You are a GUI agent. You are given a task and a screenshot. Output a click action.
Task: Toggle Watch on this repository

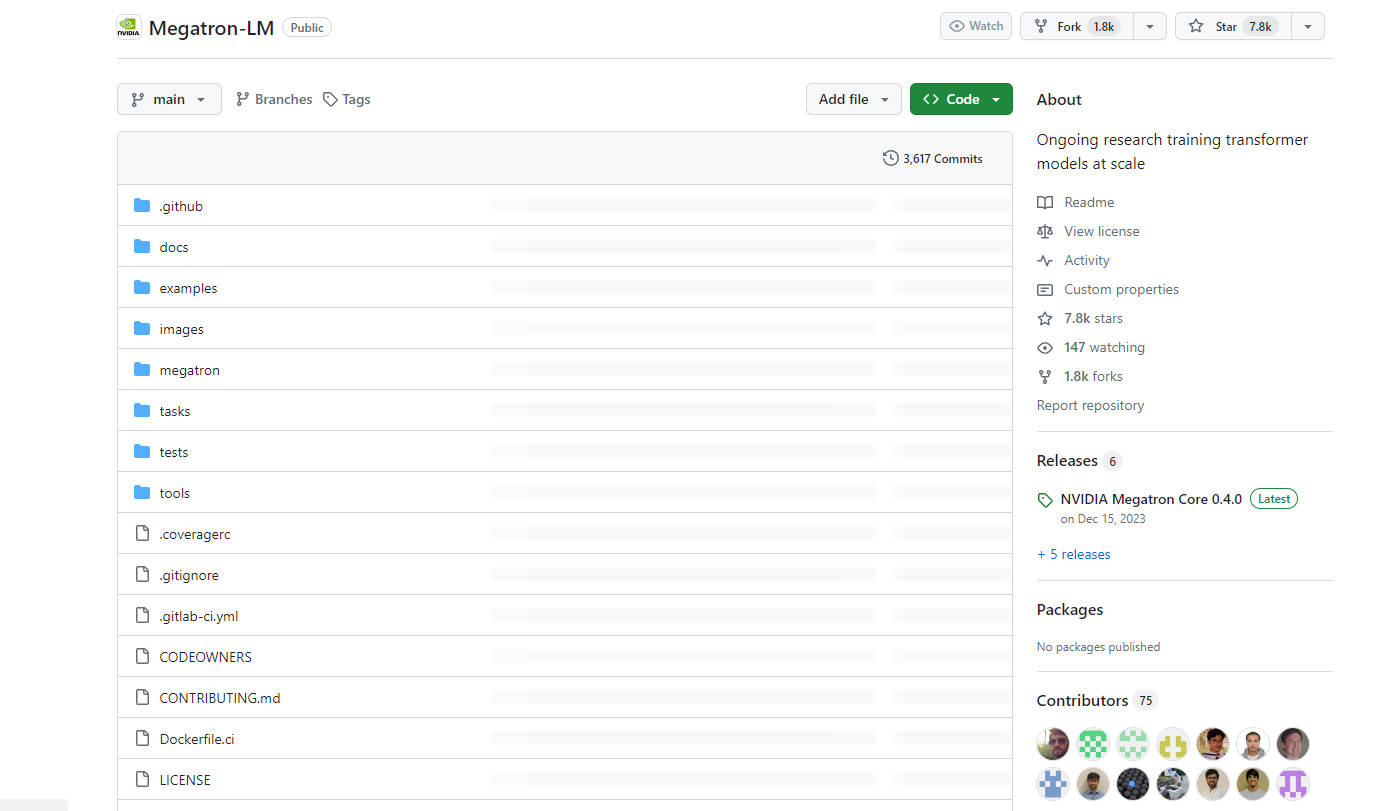click(975, 26)
